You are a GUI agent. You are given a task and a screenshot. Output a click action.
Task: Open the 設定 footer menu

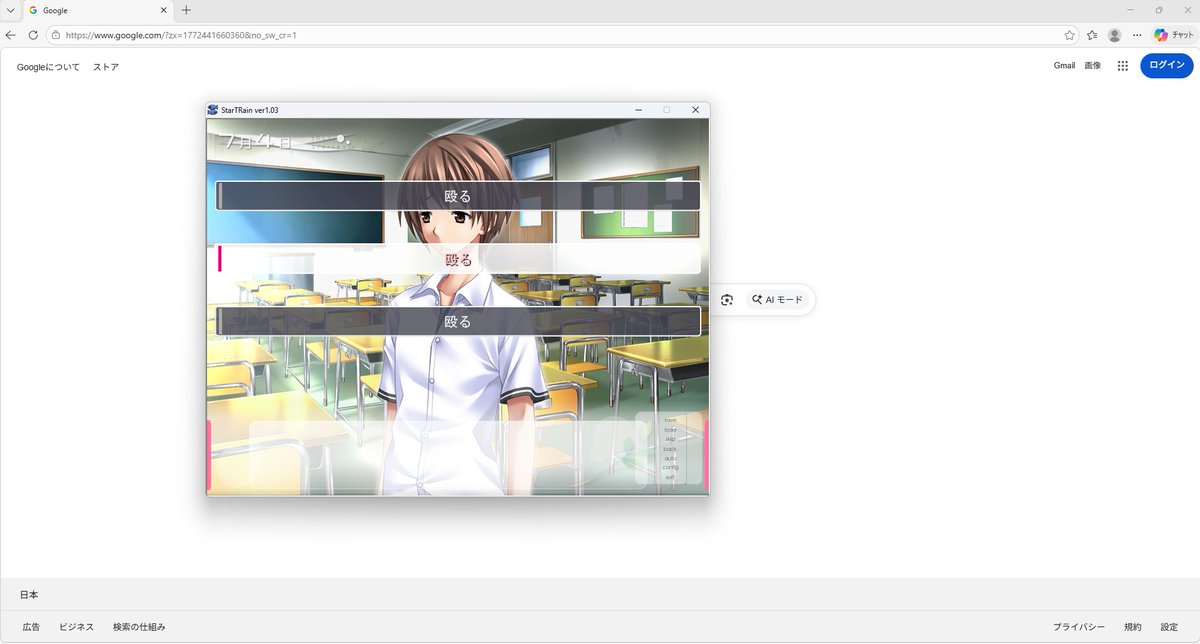1169,627
